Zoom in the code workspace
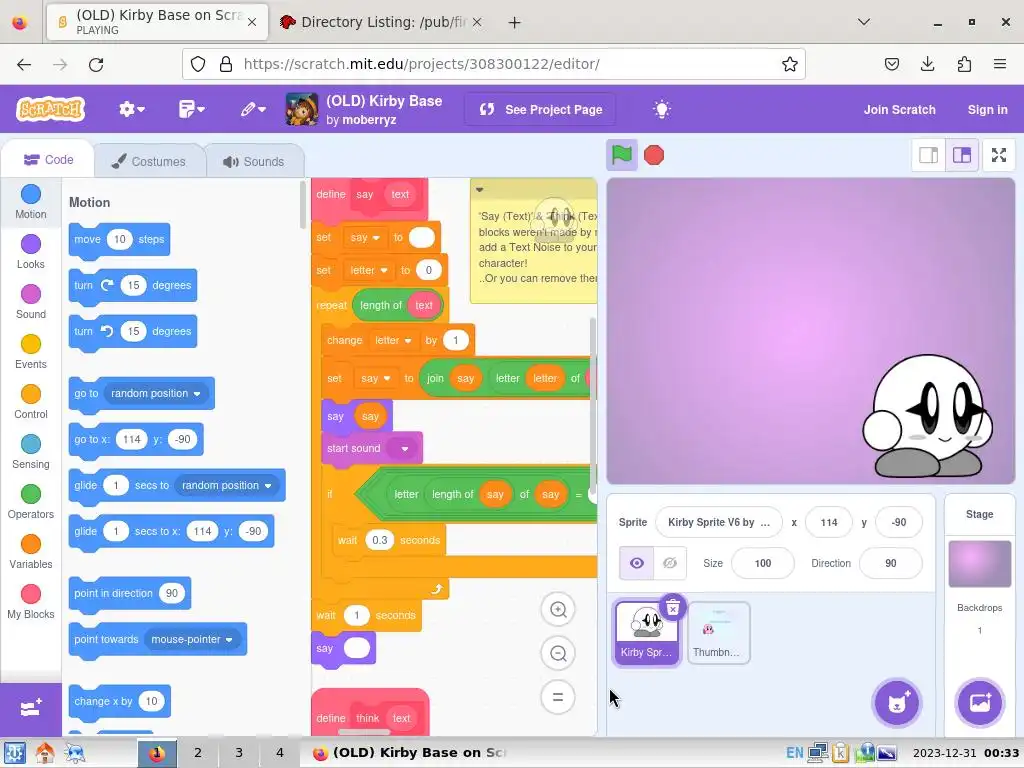 pyautogui.click(x=558, y=609)
